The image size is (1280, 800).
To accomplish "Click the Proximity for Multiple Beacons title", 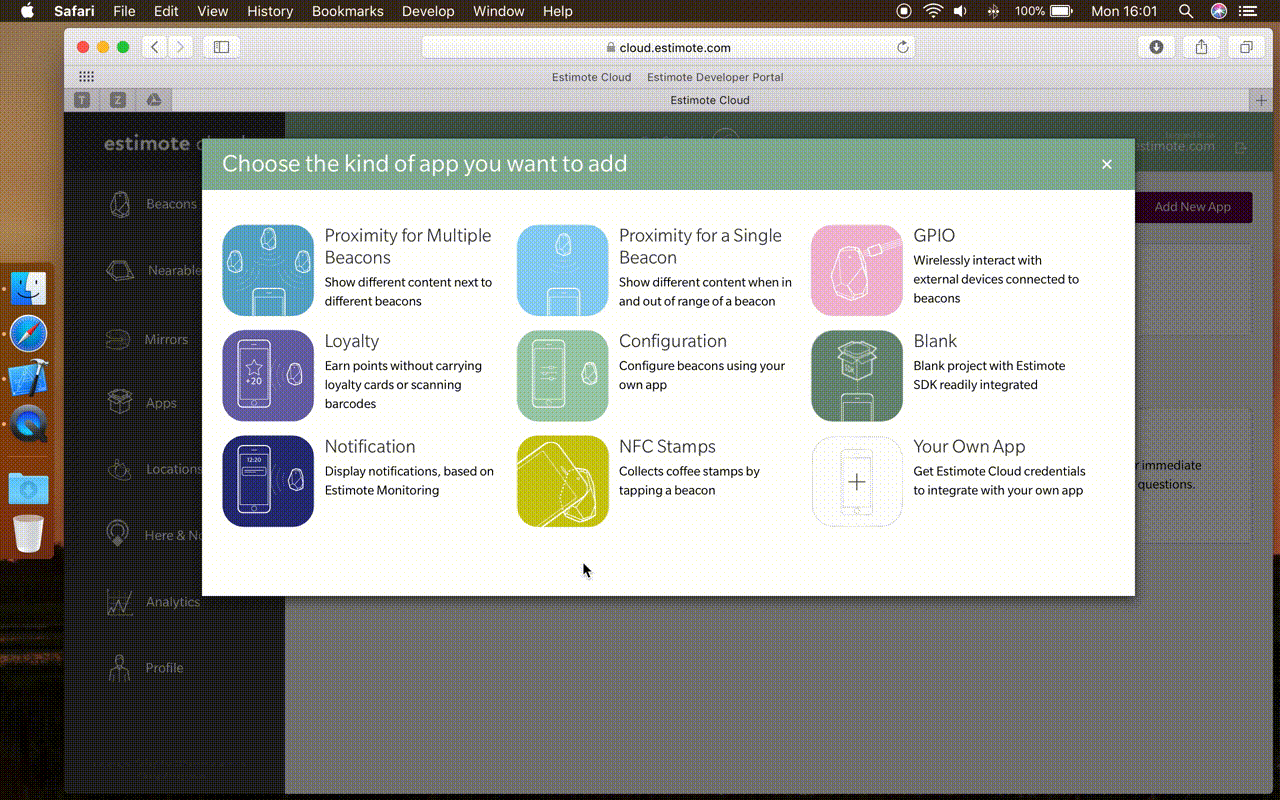I will 408,246.
